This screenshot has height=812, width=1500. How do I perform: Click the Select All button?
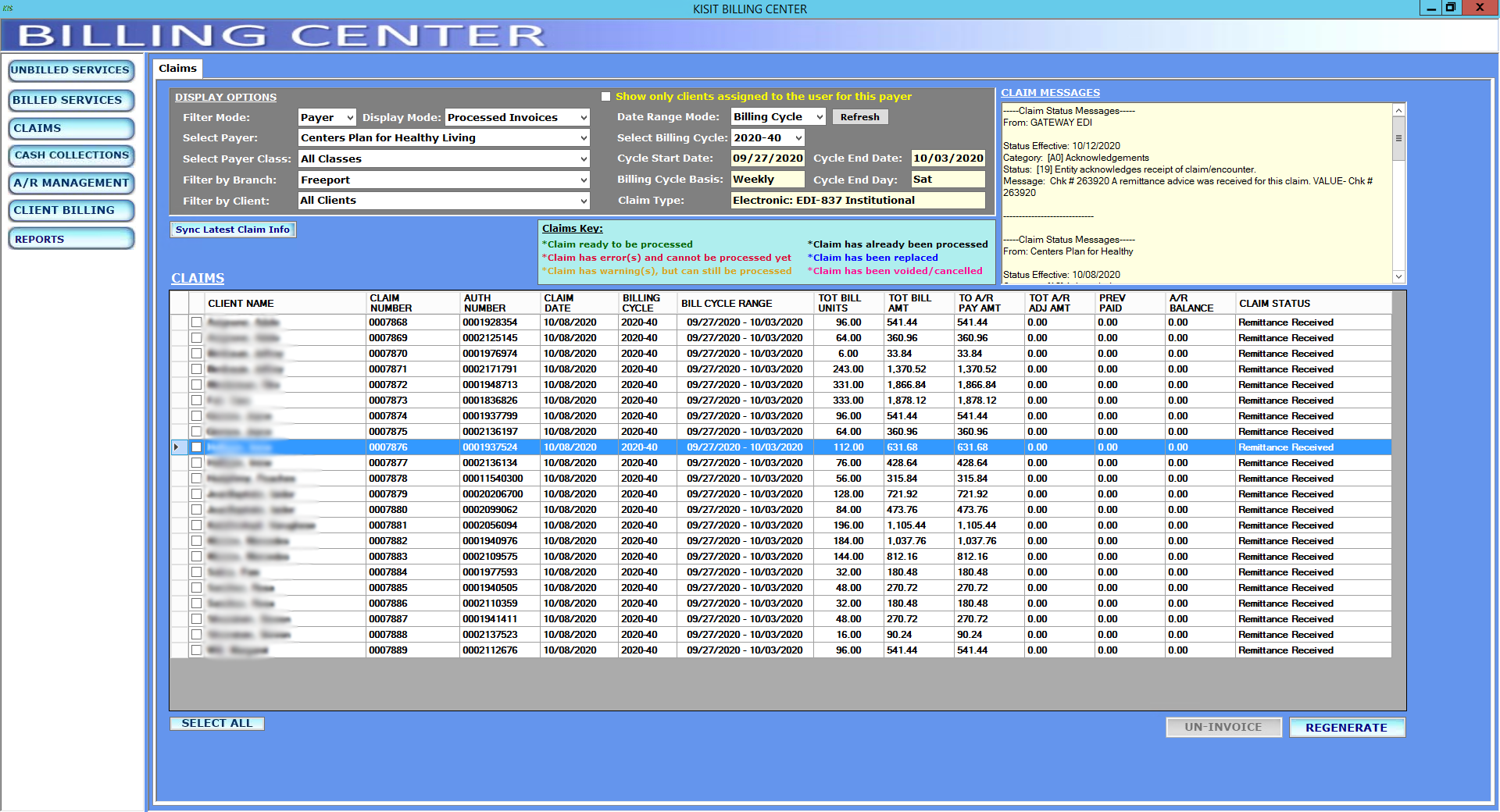coord(217,724)
